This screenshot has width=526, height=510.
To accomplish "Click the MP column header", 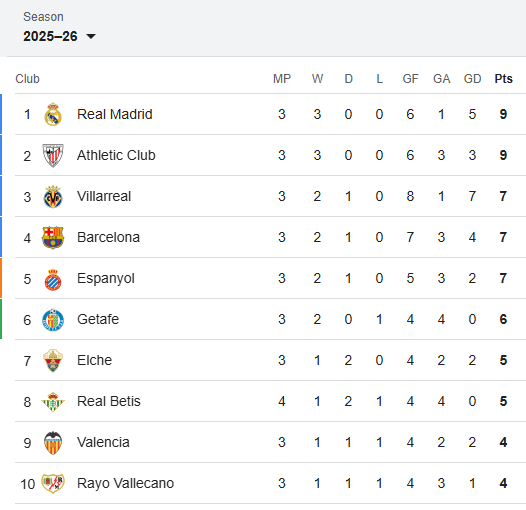I will coord(282,79).
